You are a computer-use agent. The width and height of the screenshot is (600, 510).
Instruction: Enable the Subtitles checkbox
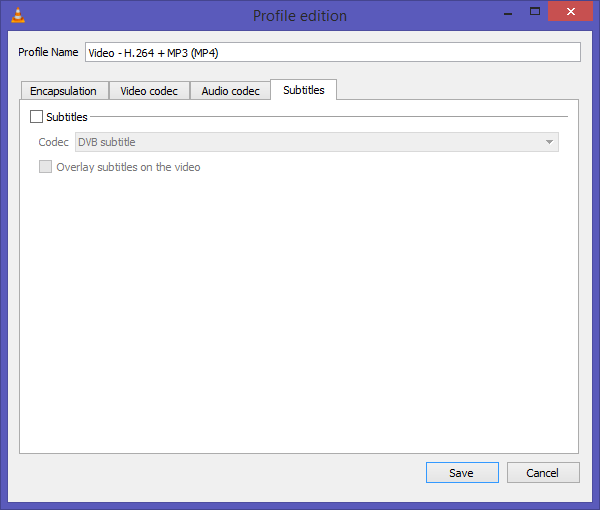pyautogui.click(x=36, y=117)
